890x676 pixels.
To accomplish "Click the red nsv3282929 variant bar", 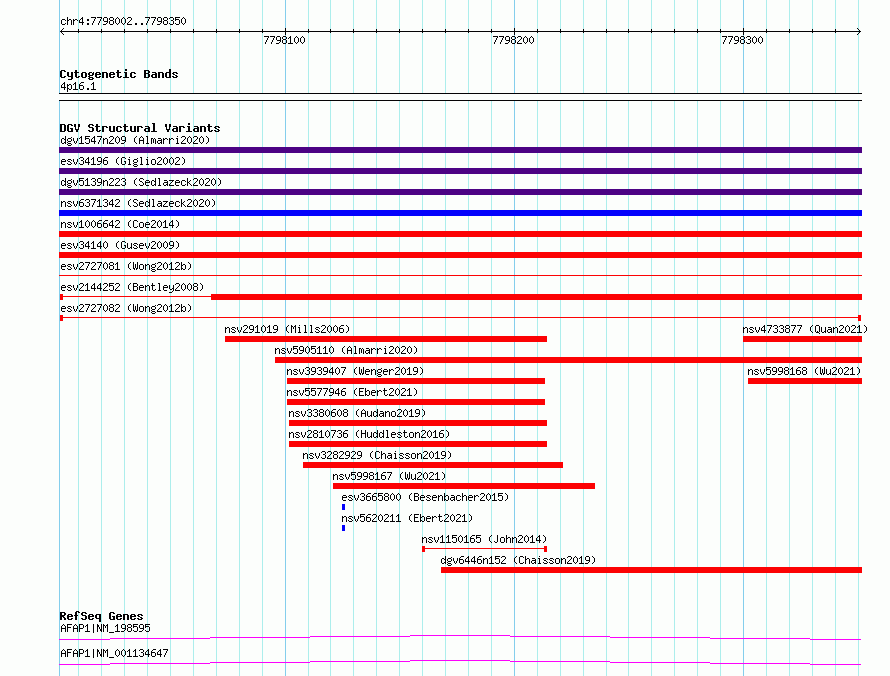I will point(433,465).
